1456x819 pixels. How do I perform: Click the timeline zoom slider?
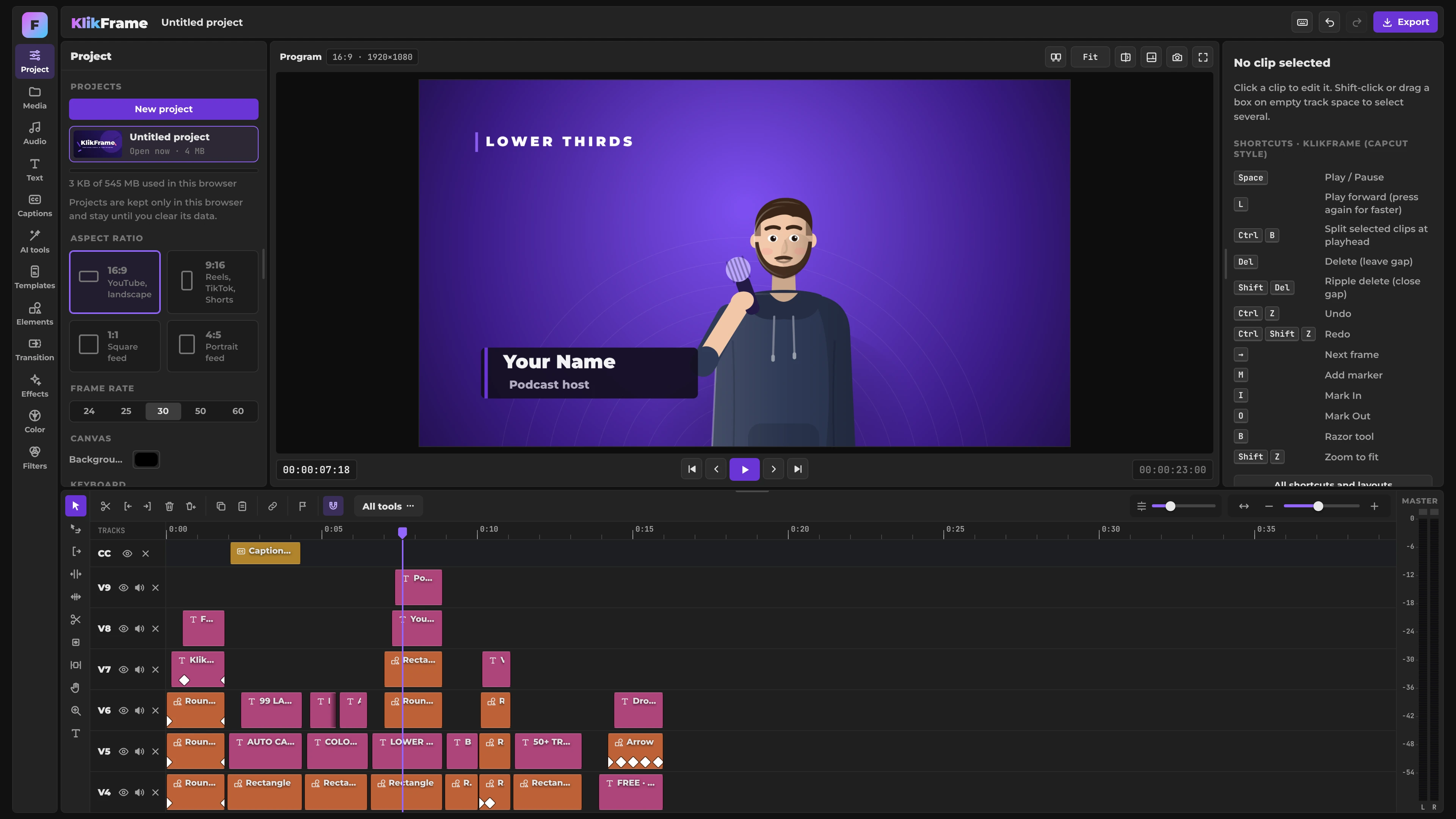1321,507
